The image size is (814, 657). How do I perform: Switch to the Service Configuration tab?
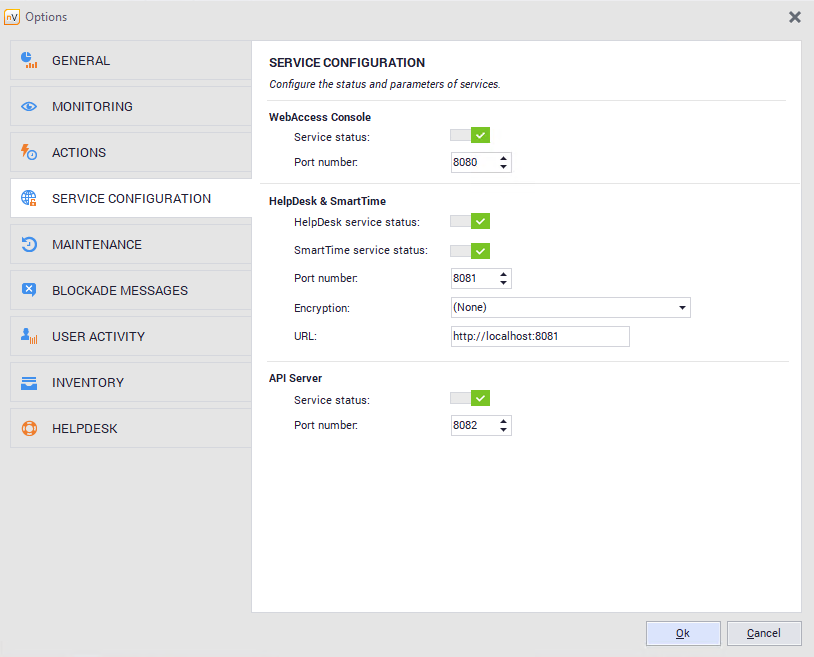[x=131, y=199]
